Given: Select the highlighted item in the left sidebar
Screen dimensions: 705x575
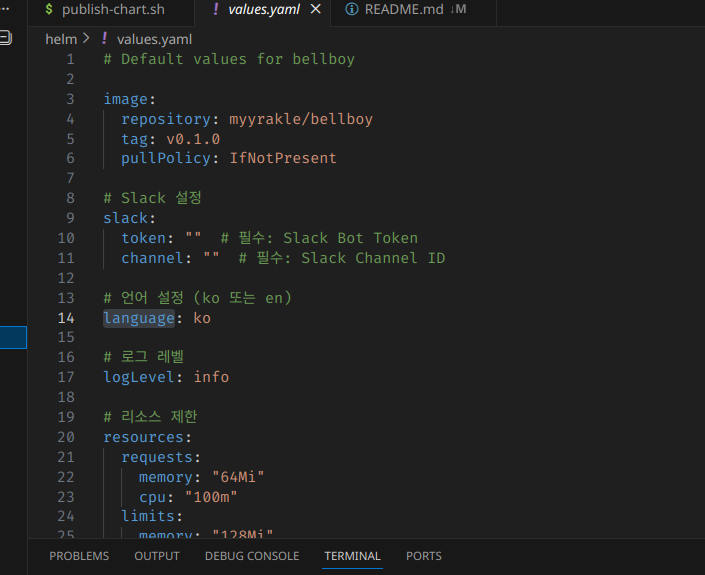Looking at the screenshot, I should tap(13, 337).
